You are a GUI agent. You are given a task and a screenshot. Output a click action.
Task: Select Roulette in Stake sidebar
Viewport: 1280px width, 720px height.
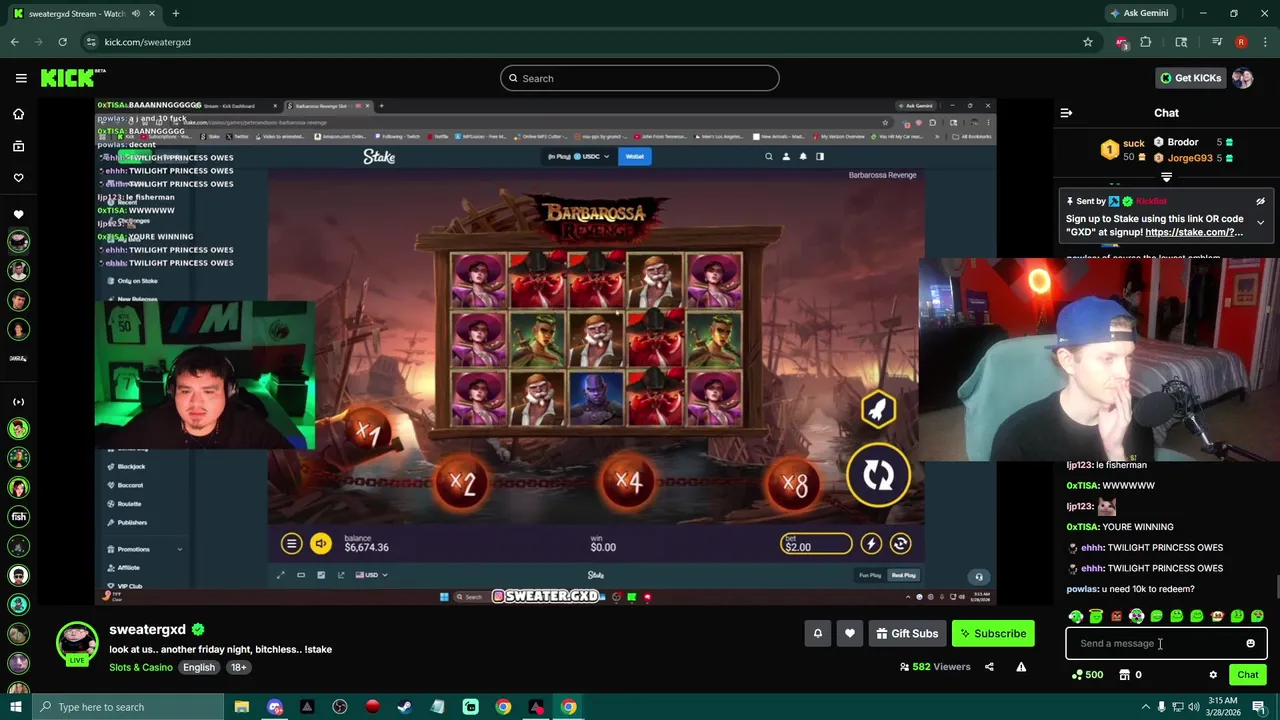(129, 504)
